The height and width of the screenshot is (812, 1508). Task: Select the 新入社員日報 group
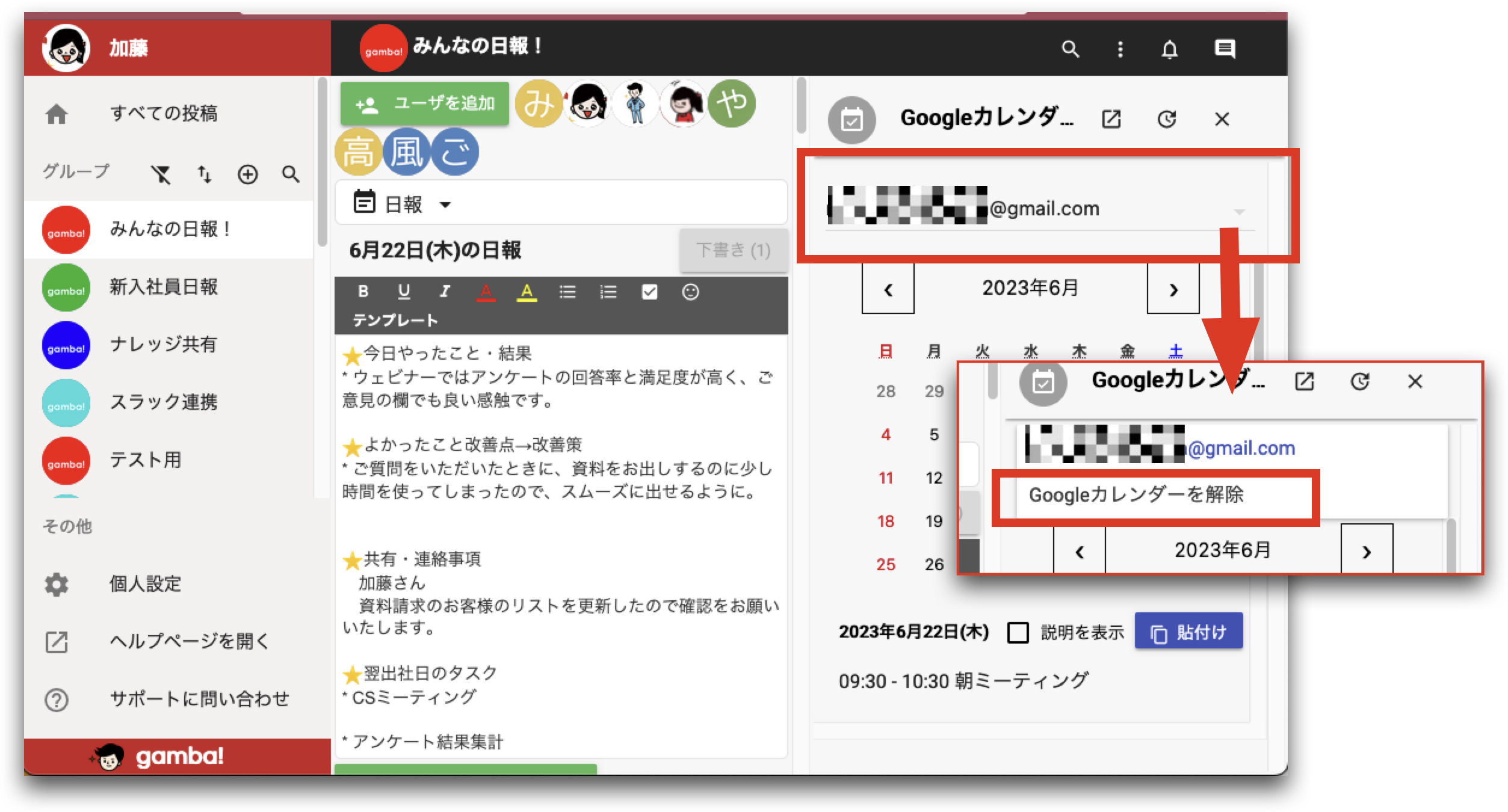(x=168, y=288)
